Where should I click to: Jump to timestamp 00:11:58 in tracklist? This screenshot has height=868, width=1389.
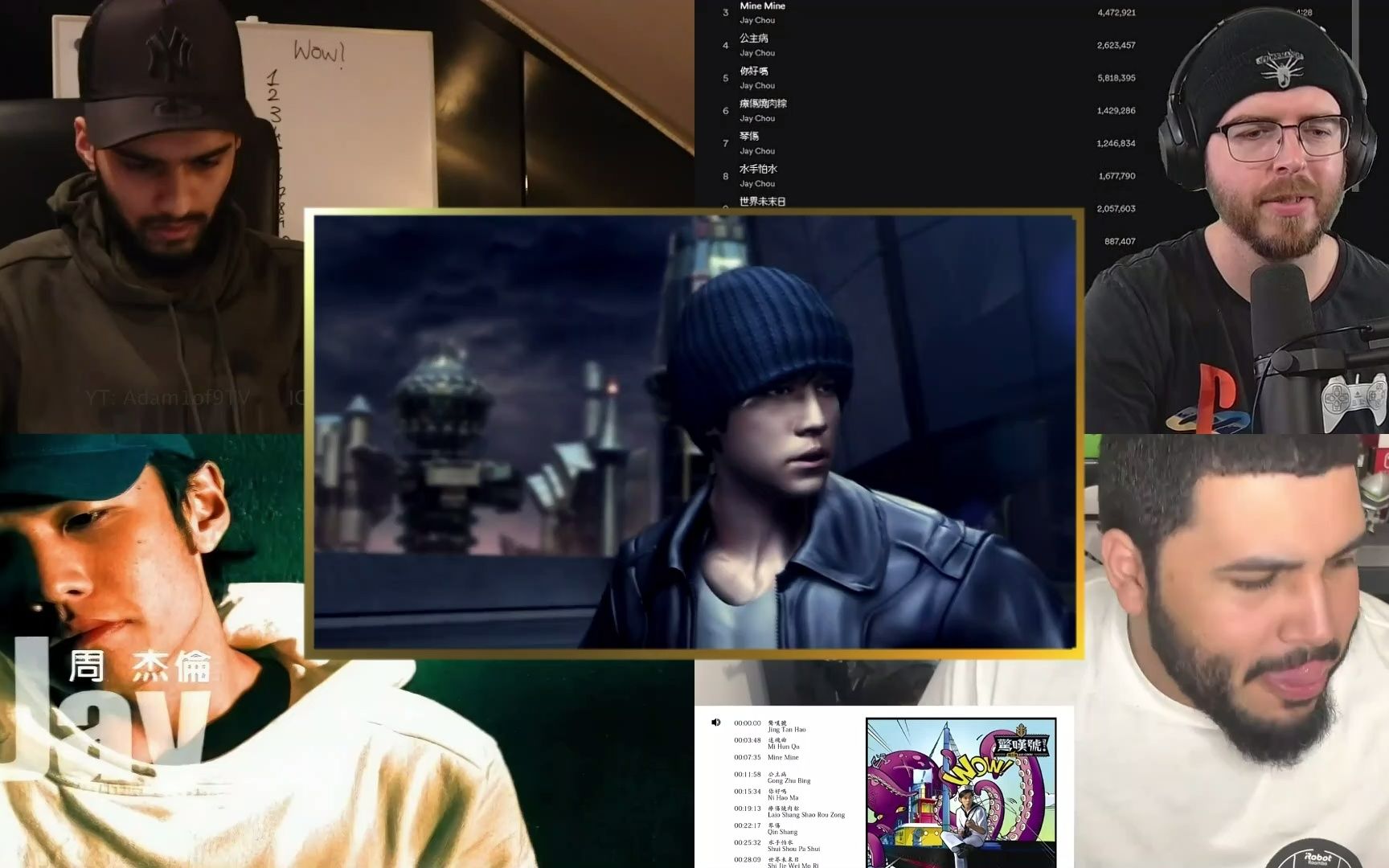coord(747,775)
